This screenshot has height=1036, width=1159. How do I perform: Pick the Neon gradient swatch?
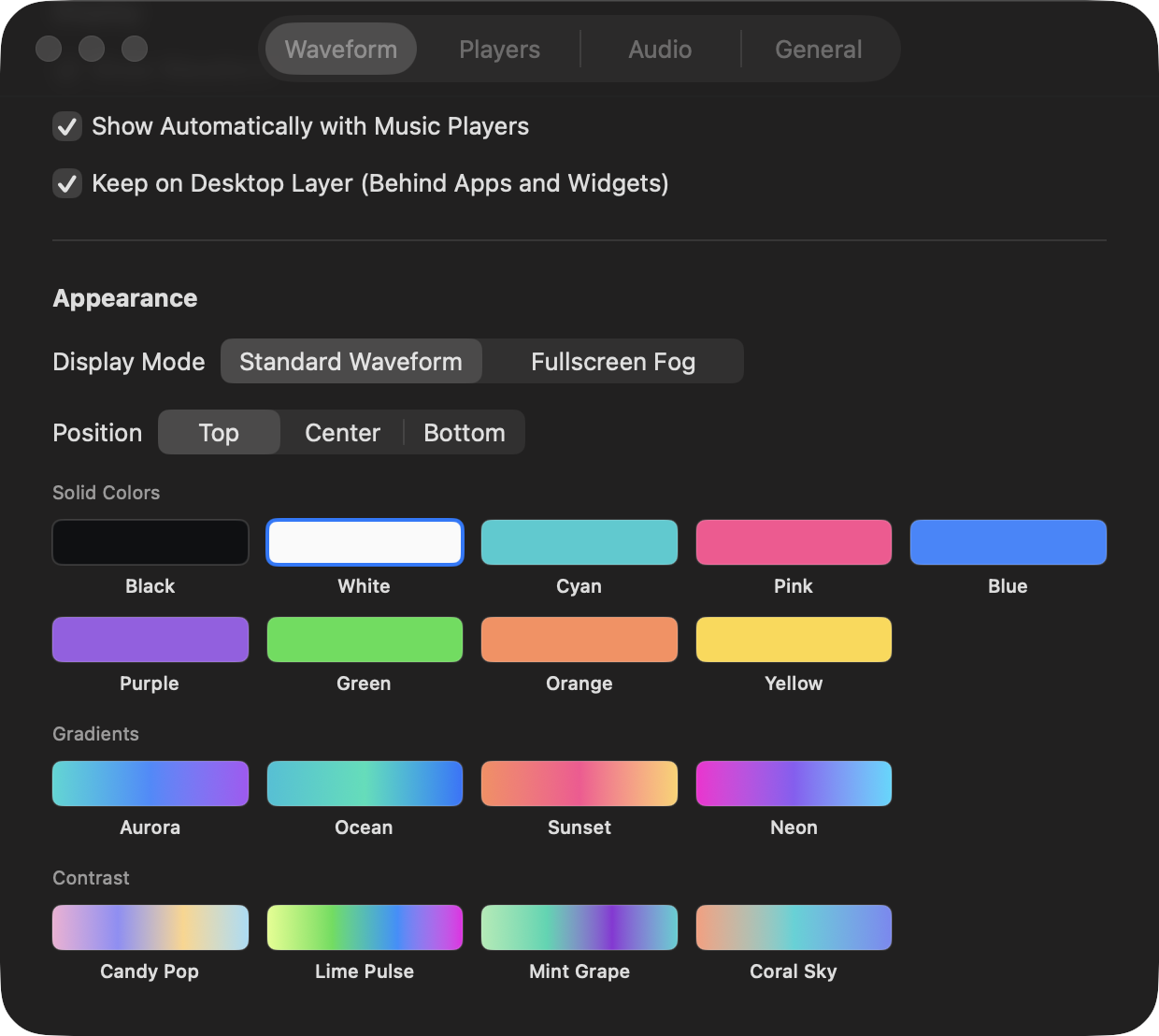pos(794,784)
